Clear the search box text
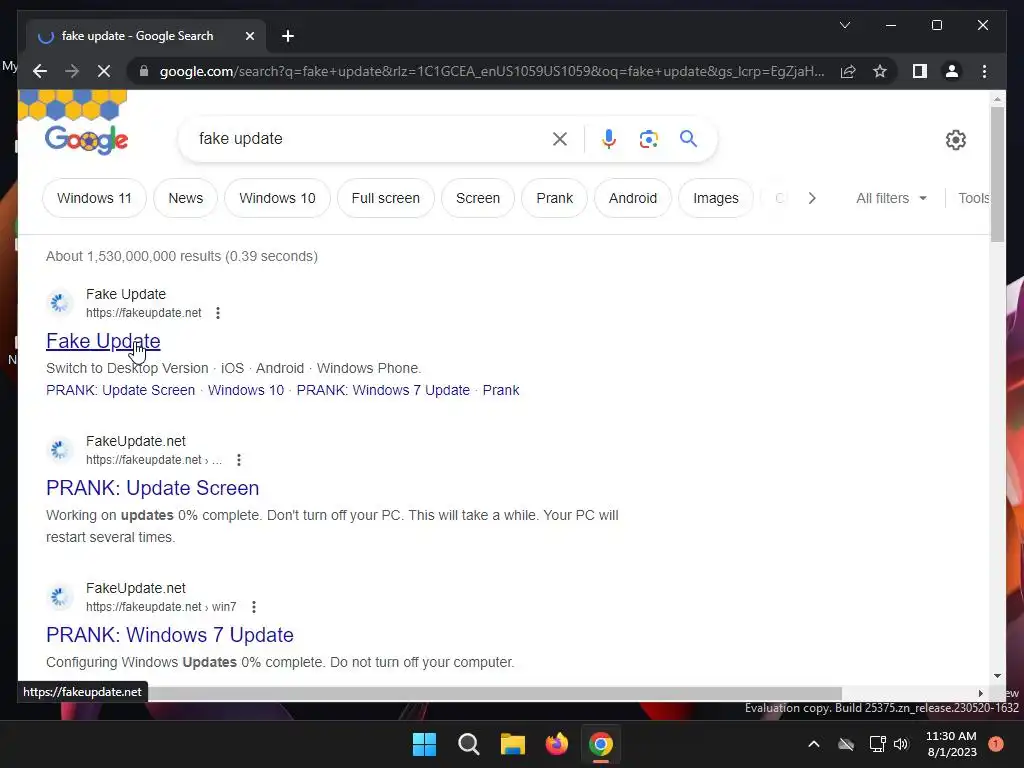 coord(560,138)
